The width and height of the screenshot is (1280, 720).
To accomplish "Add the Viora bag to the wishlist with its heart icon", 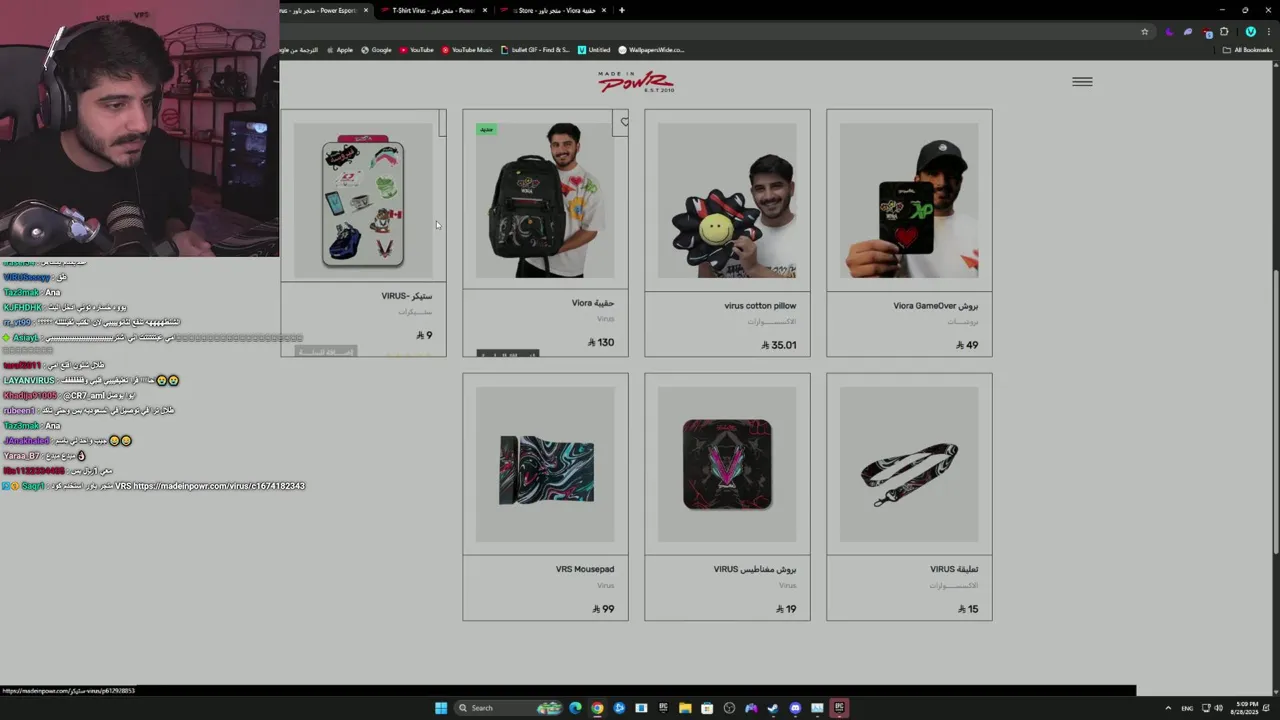I will coord(624,123).
